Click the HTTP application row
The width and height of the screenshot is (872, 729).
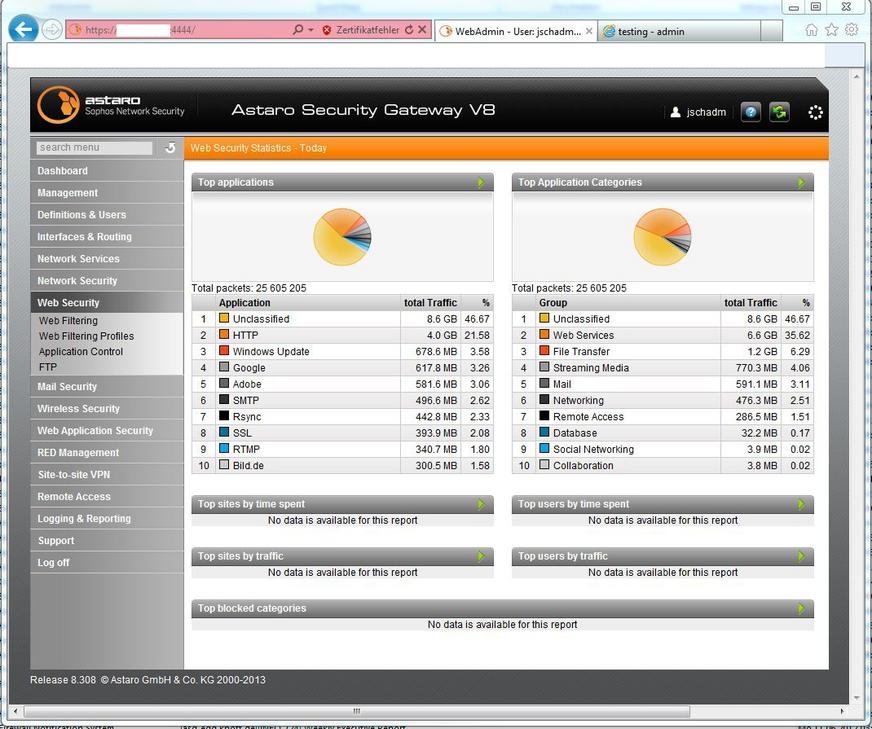click(343, 335)
